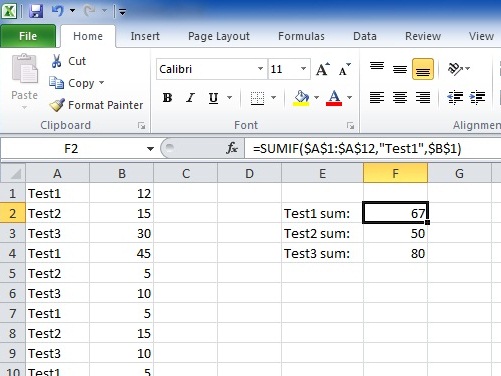Click the Excel application icon

(9, 11)
